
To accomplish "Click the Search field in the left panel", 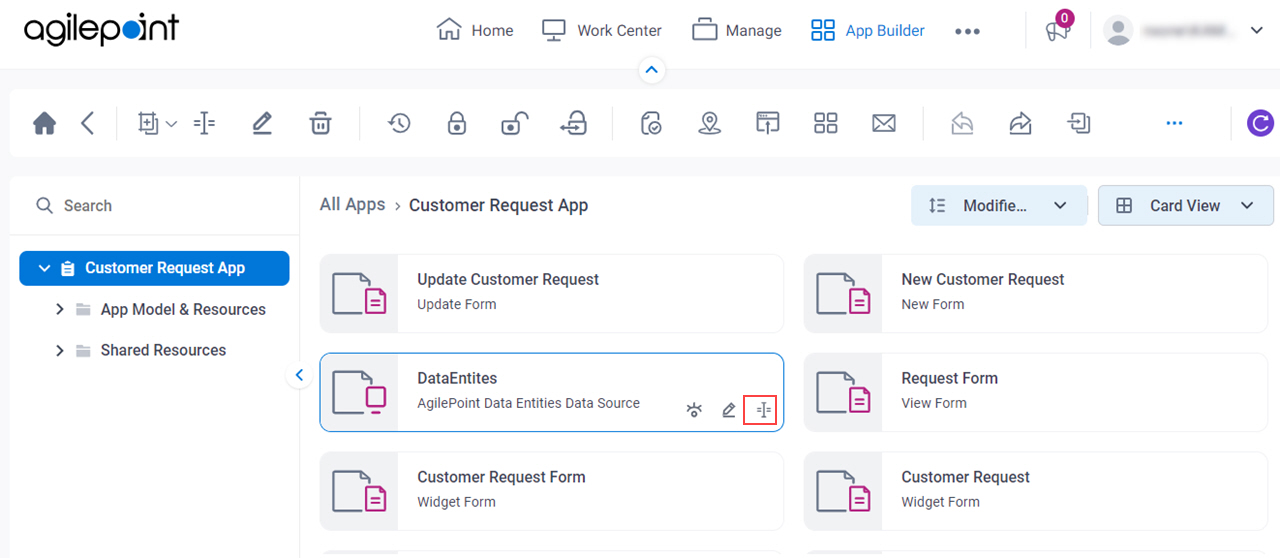I will [x=155, y=205].
